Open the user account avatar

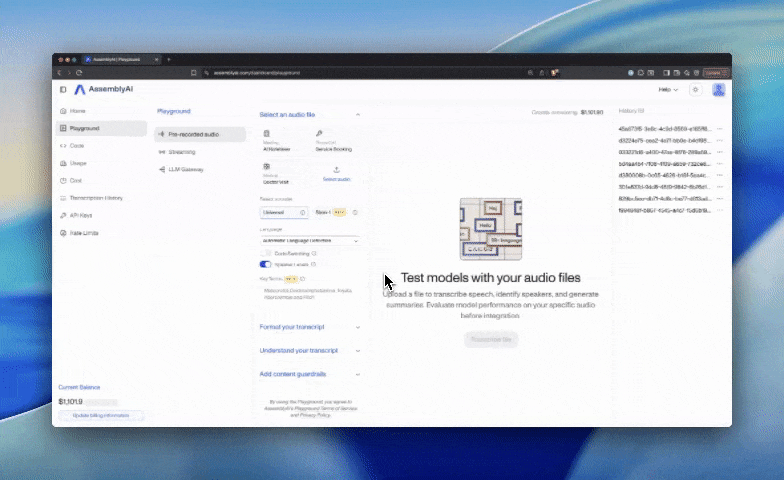719,90
